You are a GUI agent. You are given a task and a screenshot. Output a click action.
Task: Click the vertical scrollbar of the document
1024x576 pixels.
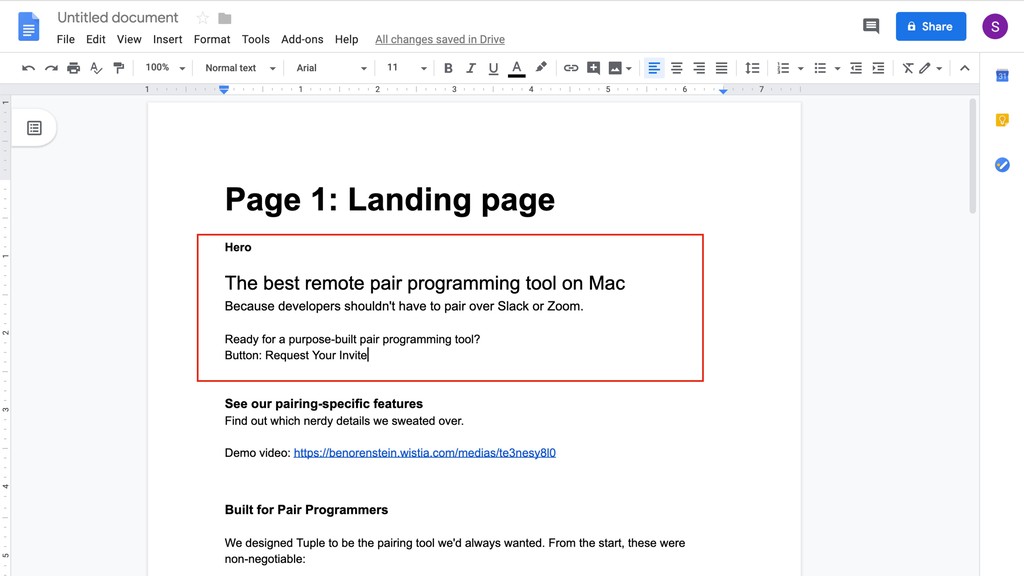tap(972, 155)
